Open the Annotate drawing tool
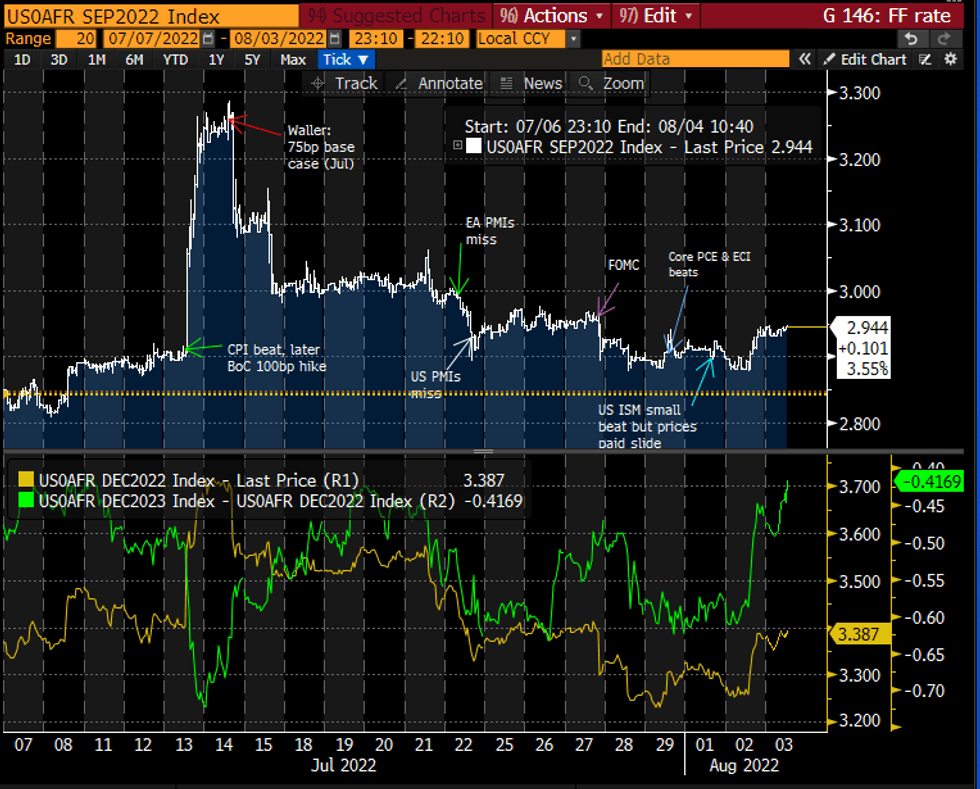This screenshot has width=980, height=789. [x=439, y=83]
